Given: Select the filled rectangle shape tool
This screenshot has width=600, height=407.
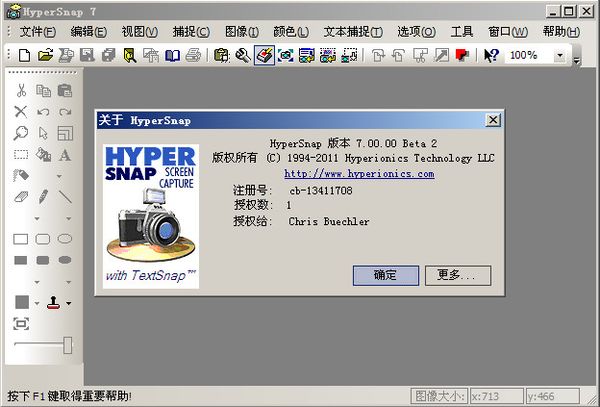Looking at the screenshot, I should click(21, 260).
